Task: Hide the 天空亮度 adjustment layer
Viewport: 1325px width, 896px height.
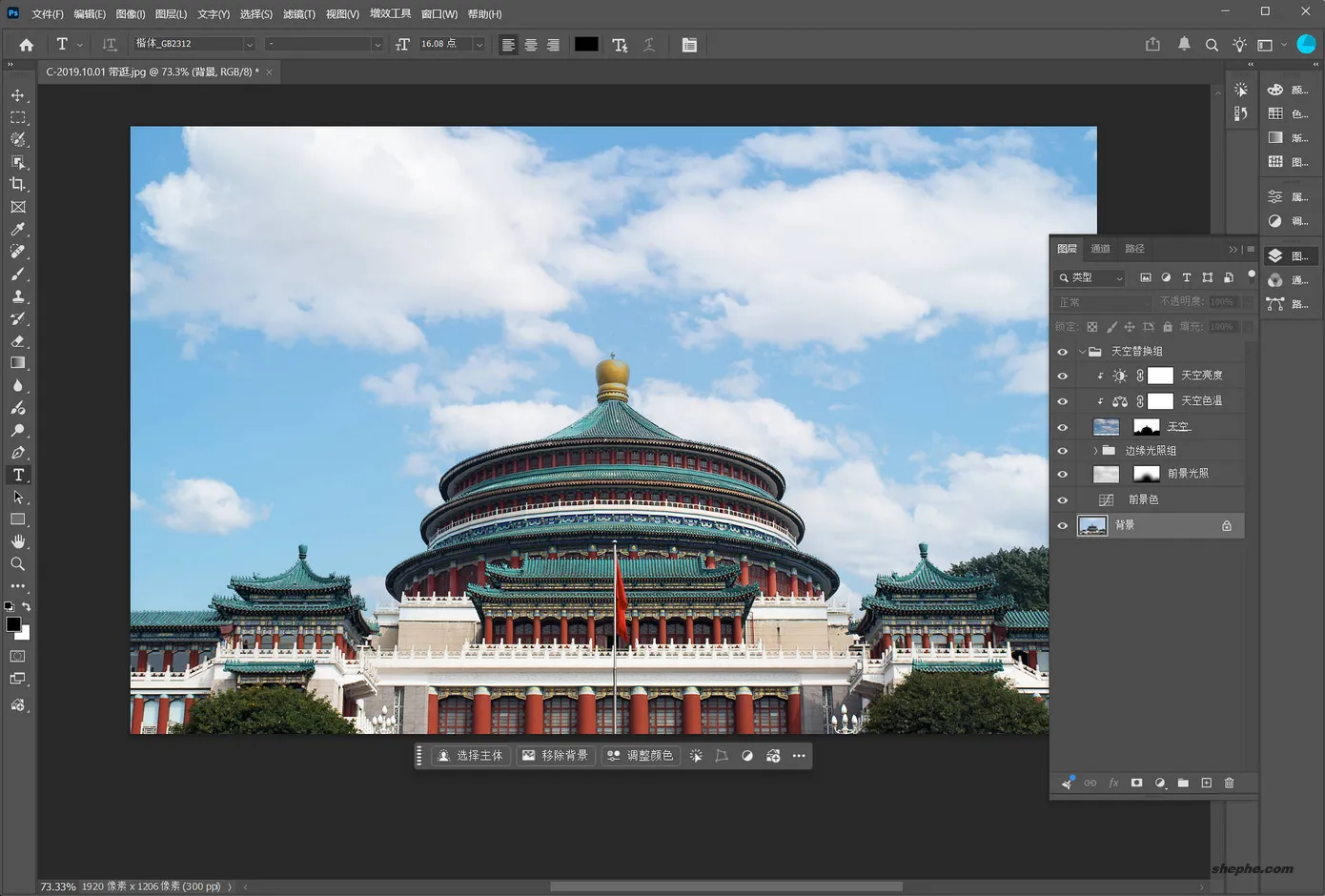Action: [1062, 376]
